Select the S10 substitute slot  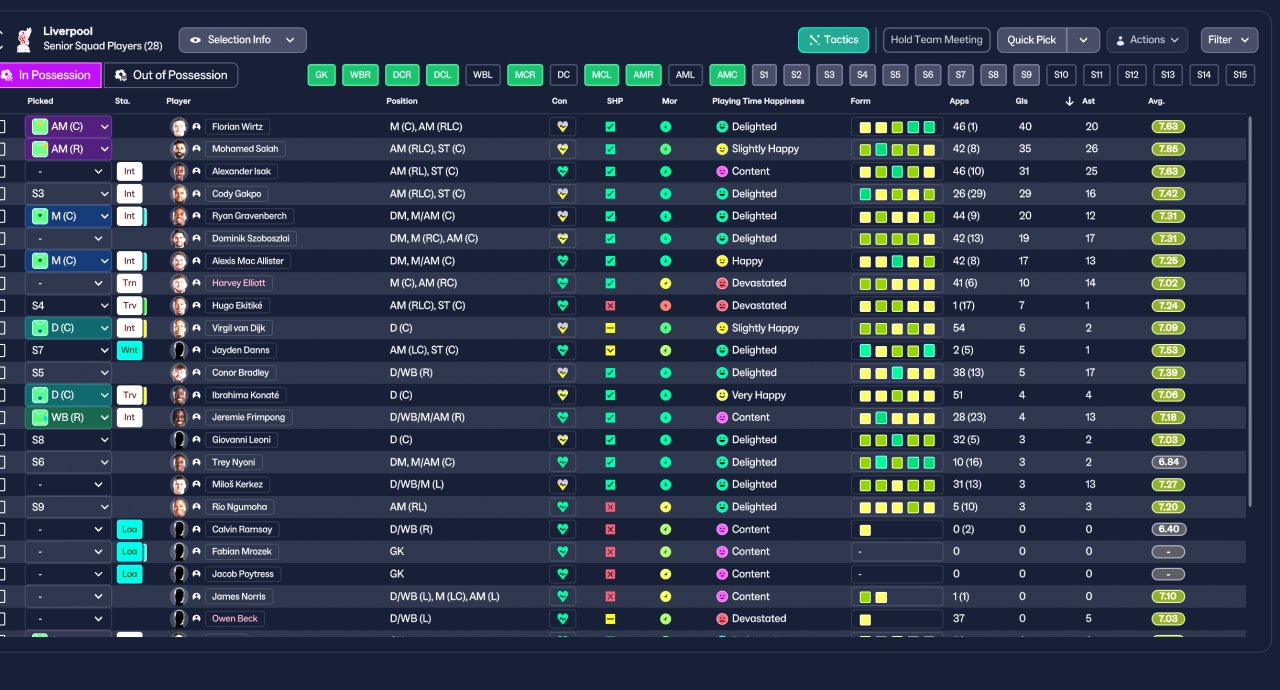1061,75
